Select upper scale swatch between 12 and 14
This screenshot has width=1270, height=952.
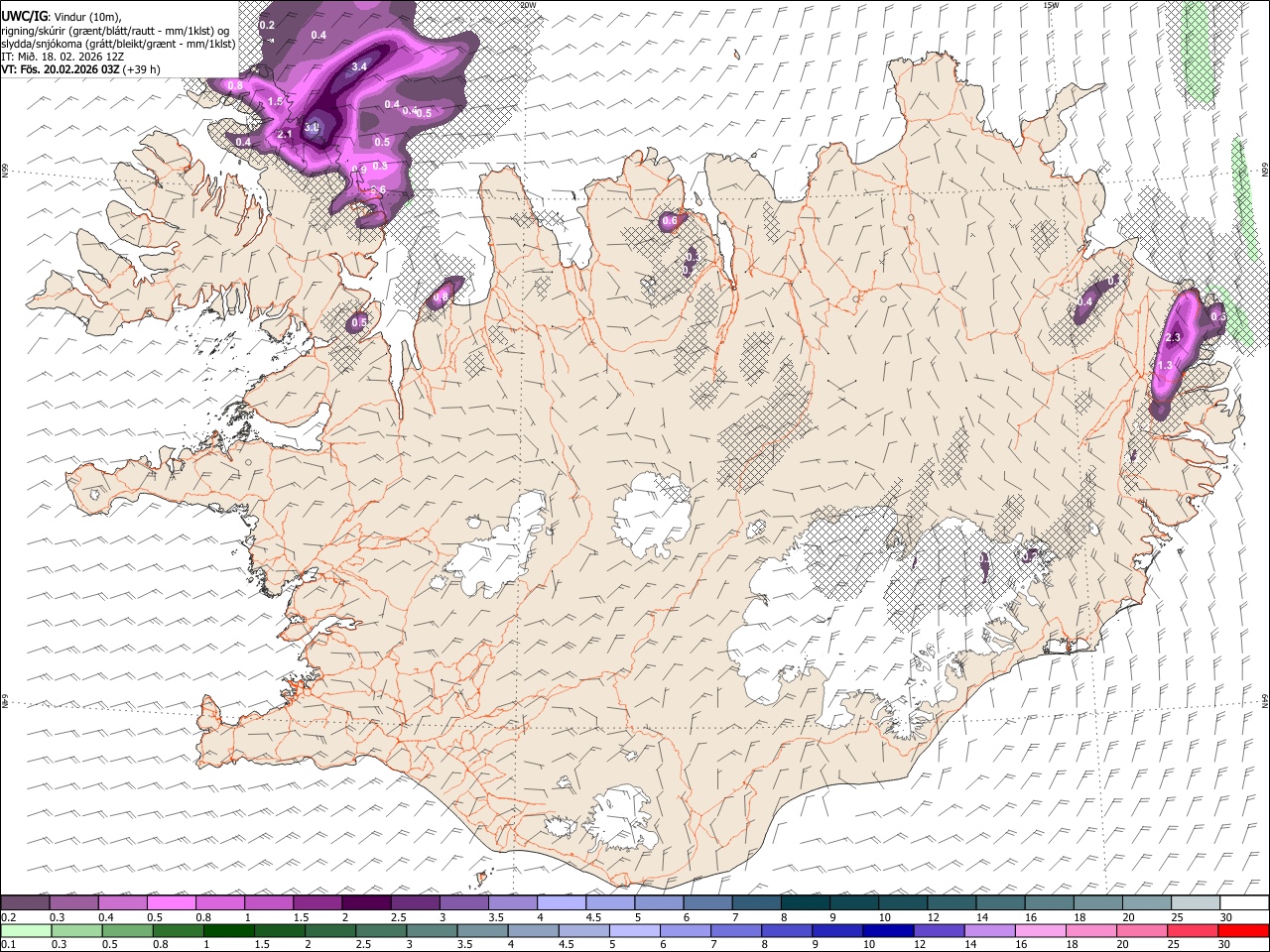click(952, 903)
